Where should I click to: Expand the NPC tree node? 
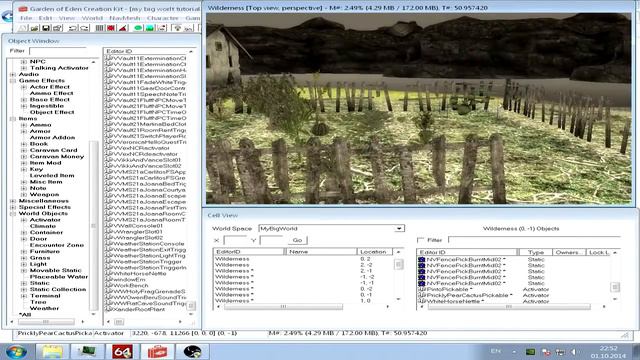point(24,62)
